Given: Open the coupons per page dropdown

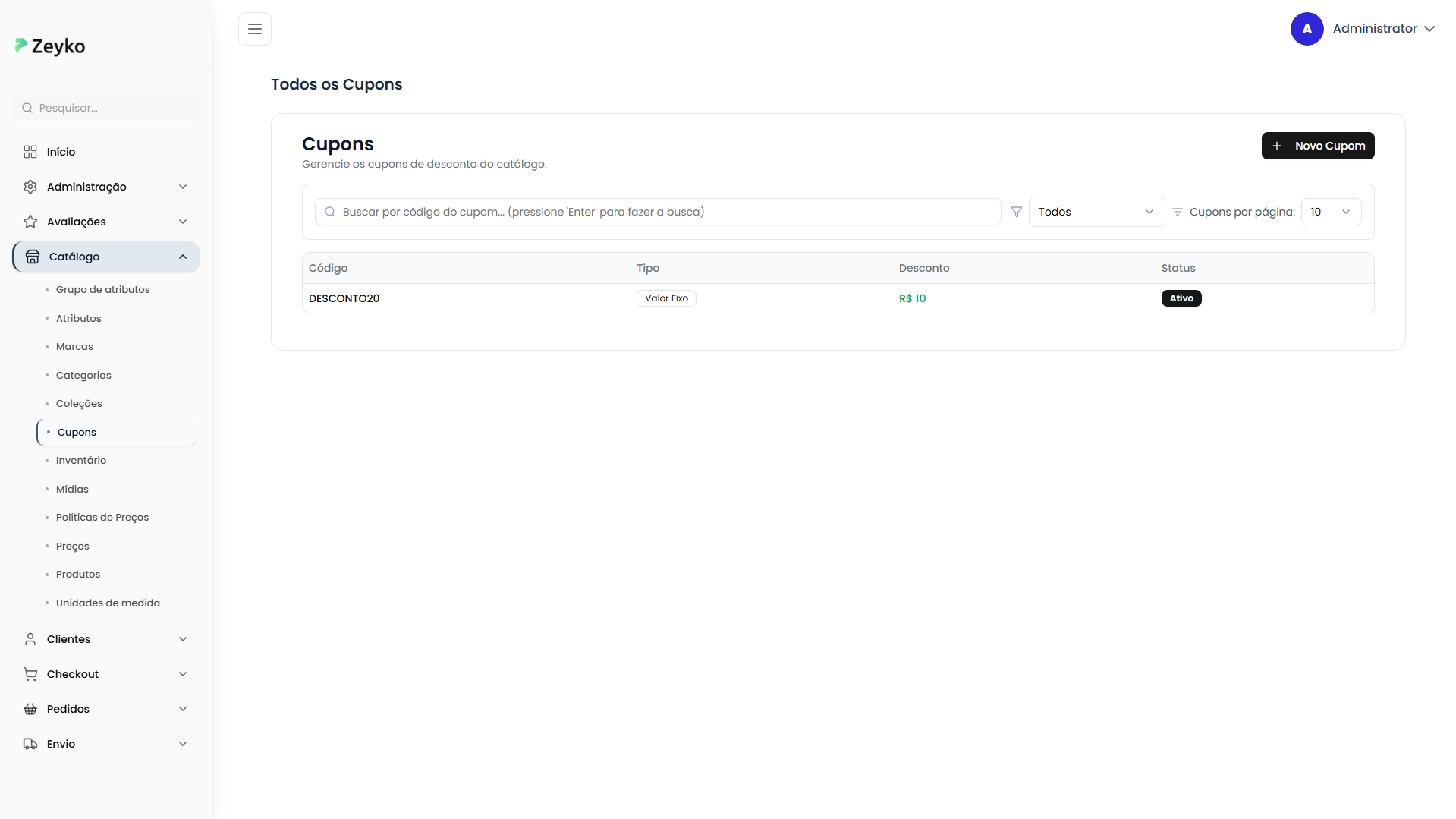Looking at the screenshot, I should [1331, 212].
